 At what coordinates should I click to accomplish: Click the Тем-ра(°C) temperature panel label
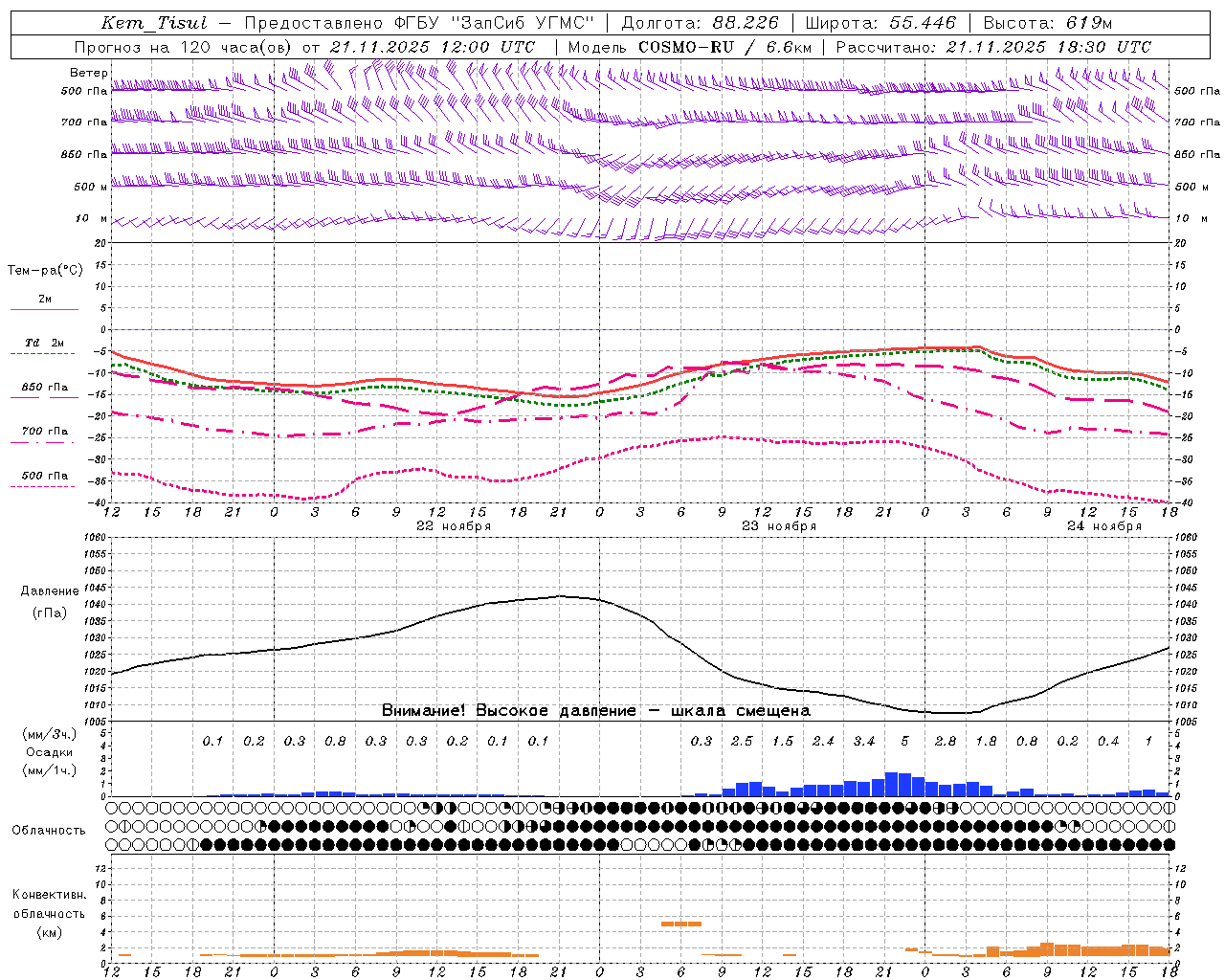point(45,271)
